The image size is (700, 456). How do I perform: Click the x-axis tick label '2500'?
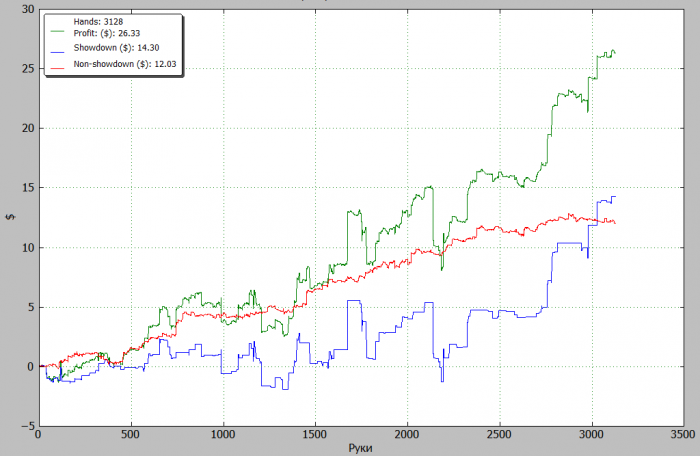click(499, 435)
